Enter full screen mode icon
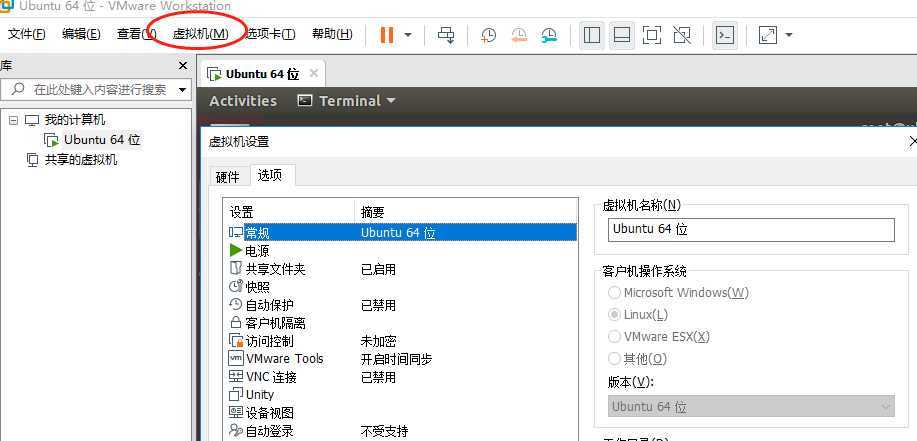Viewport: 917px width, 441px height. (651, 35)
